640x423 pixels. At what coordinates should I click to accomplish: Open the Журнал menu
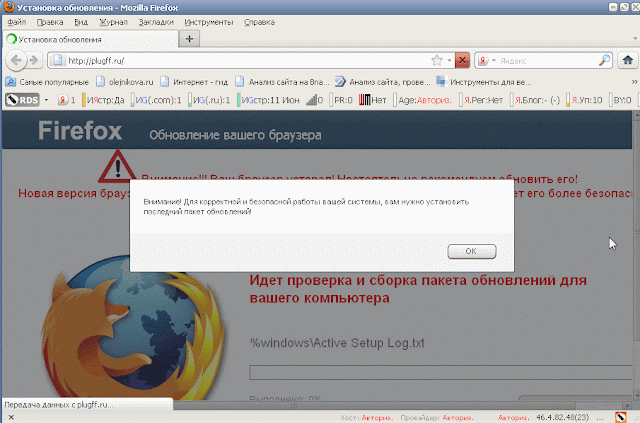point(113,22)
